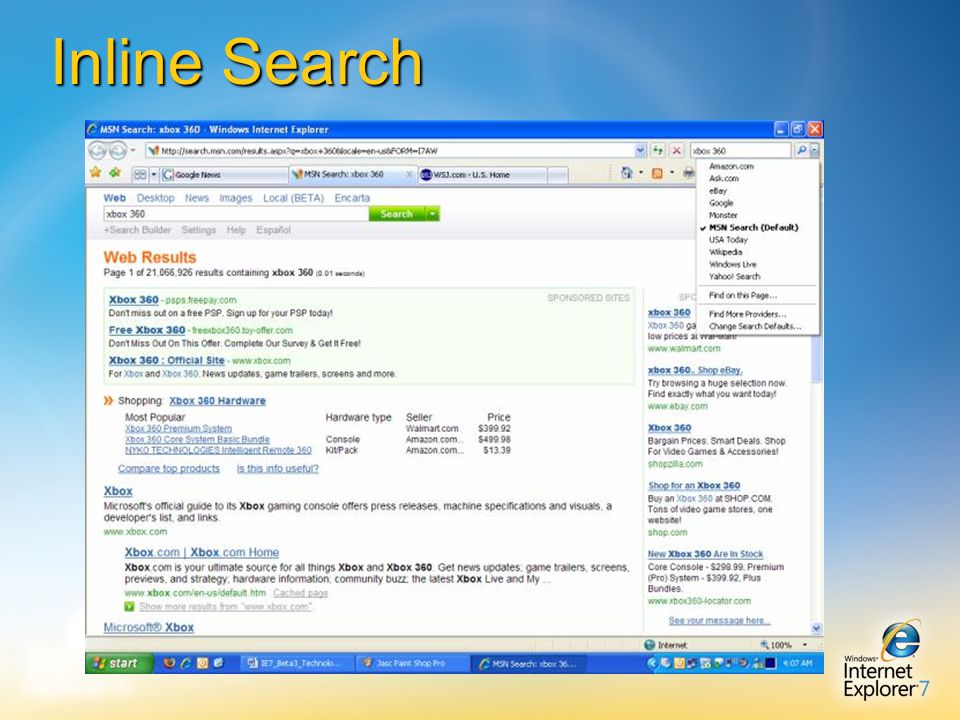
Task: Click the red Stop loading icon
Action: (676, 150)
